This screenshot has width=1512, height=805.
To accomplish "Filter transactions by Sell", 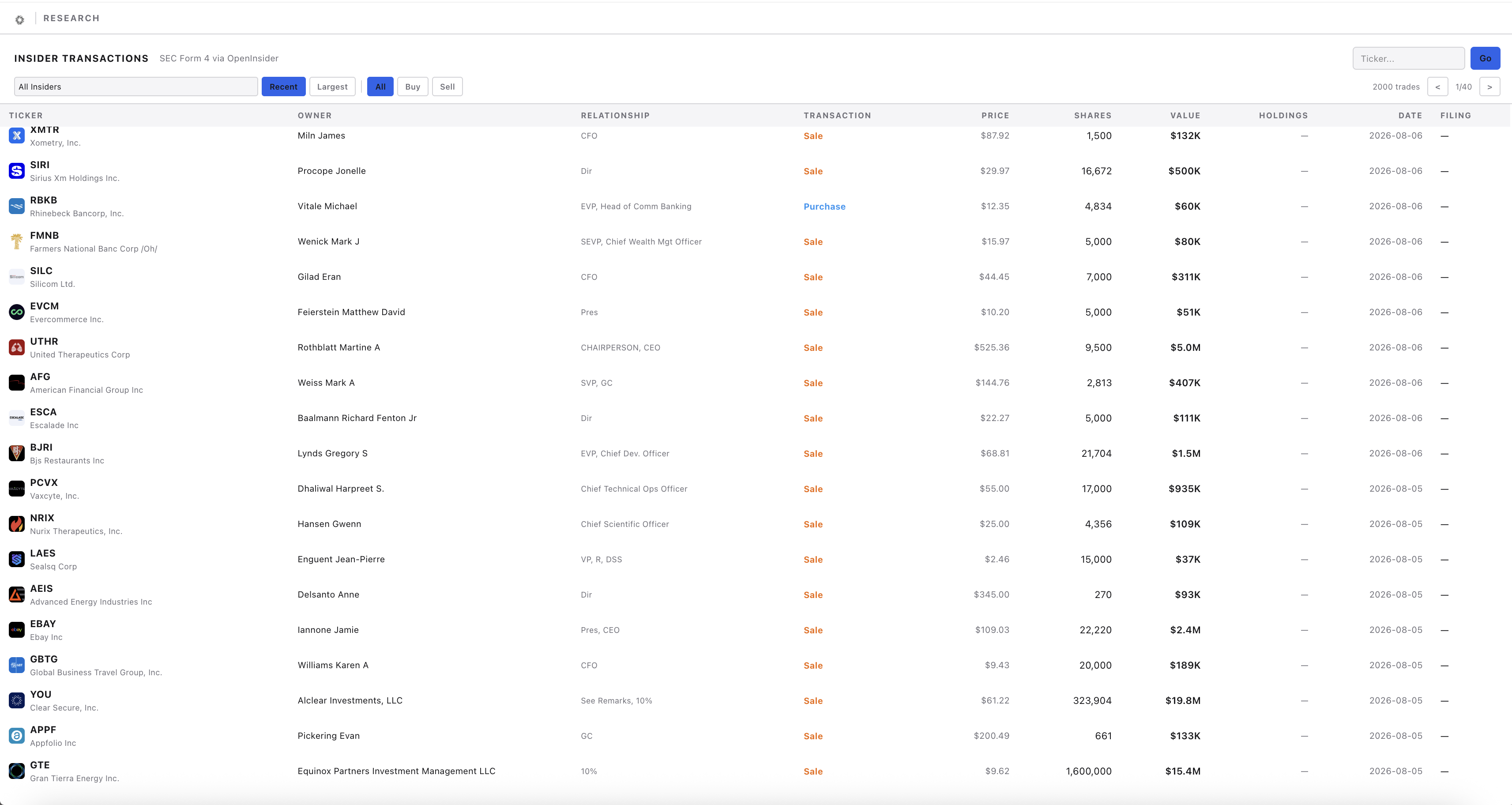I will click(447, 87).
